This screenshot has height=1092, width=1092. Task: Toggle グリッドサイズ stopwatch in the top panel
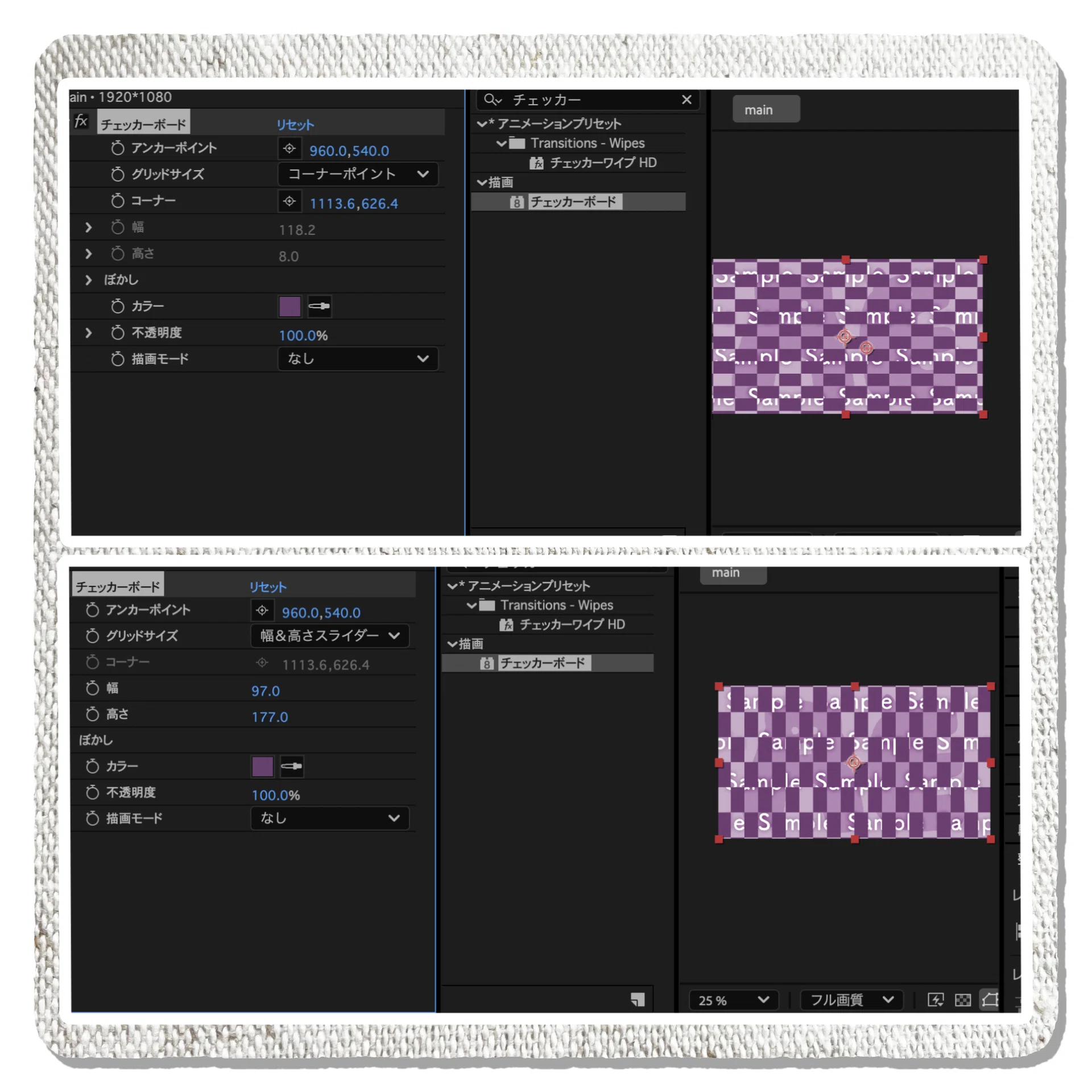(x=117, y=173)
